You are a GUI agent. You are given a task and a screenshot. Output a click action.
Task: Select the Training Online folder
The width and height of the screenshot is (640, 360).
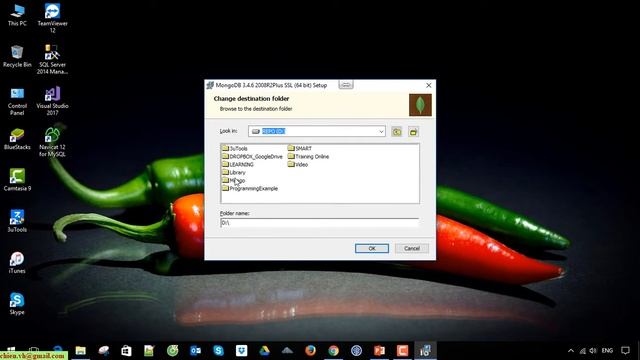pyautogui.click(x=308, y=156)
